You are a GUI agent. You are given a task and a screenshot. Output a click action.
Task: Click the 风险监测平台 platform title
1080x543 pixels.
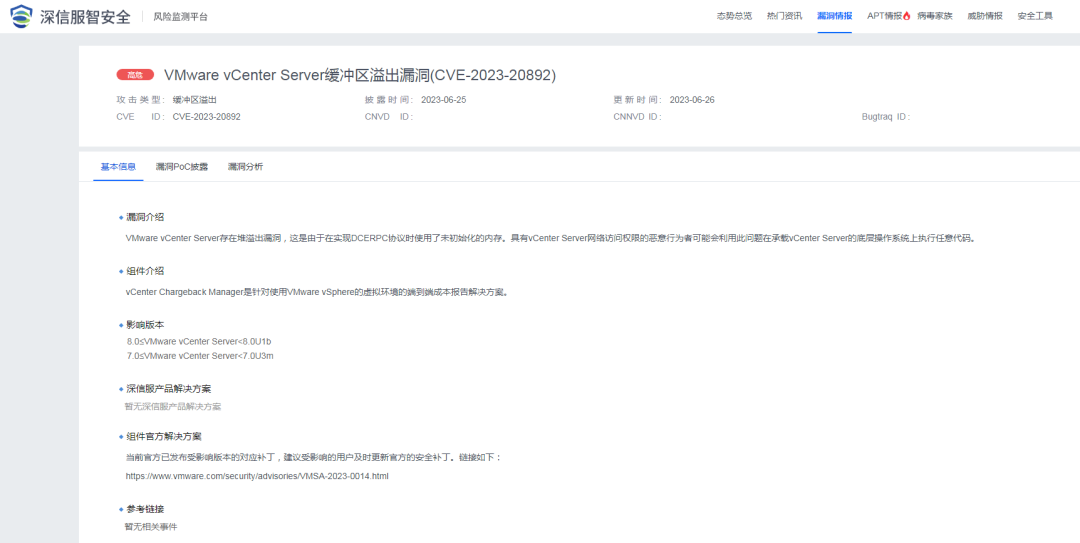pos(180,17)
